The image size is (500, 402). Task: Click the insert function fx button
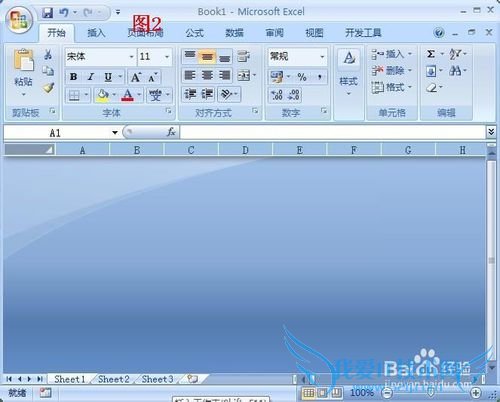click(171, 132)
